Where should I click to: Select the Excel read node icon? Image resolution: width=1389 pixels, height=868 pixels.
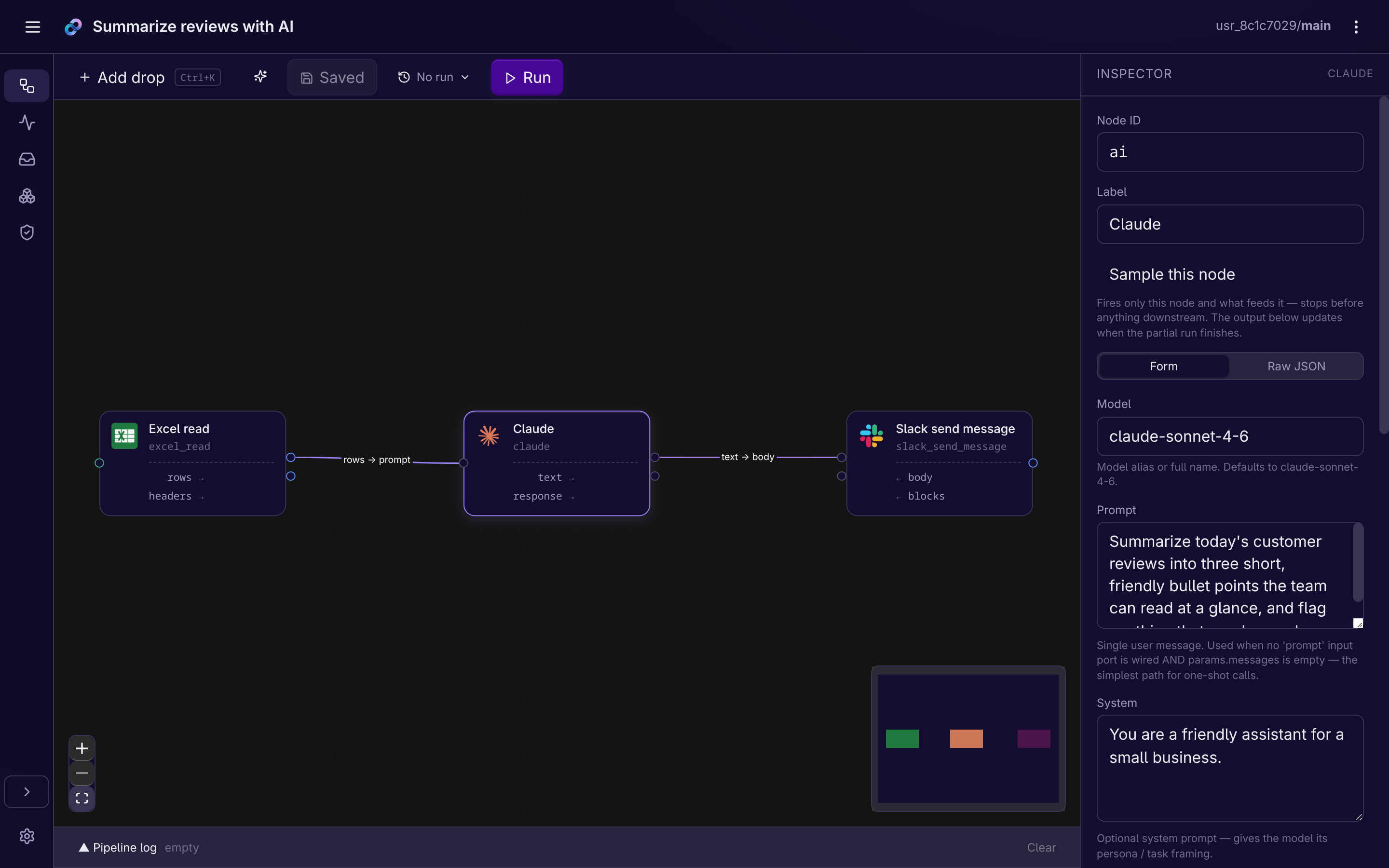pos(124,436)
